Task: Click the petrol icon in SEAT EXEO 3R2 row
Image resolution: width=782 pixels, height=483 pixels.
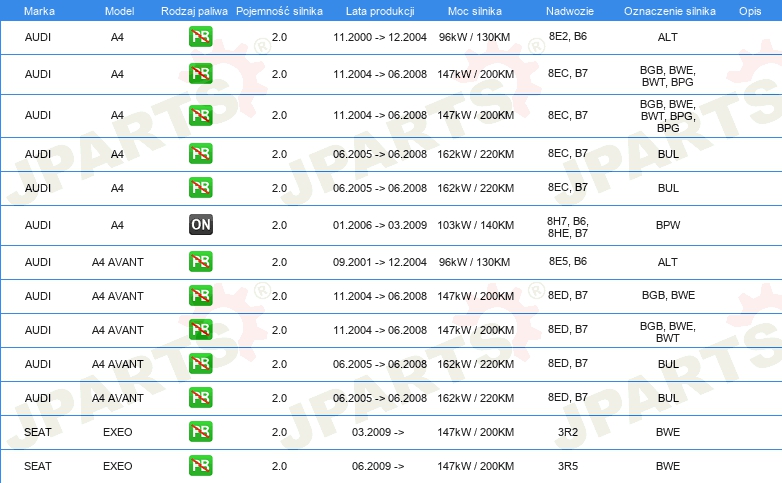Action: pyautogui.click(x=200, y=432)
